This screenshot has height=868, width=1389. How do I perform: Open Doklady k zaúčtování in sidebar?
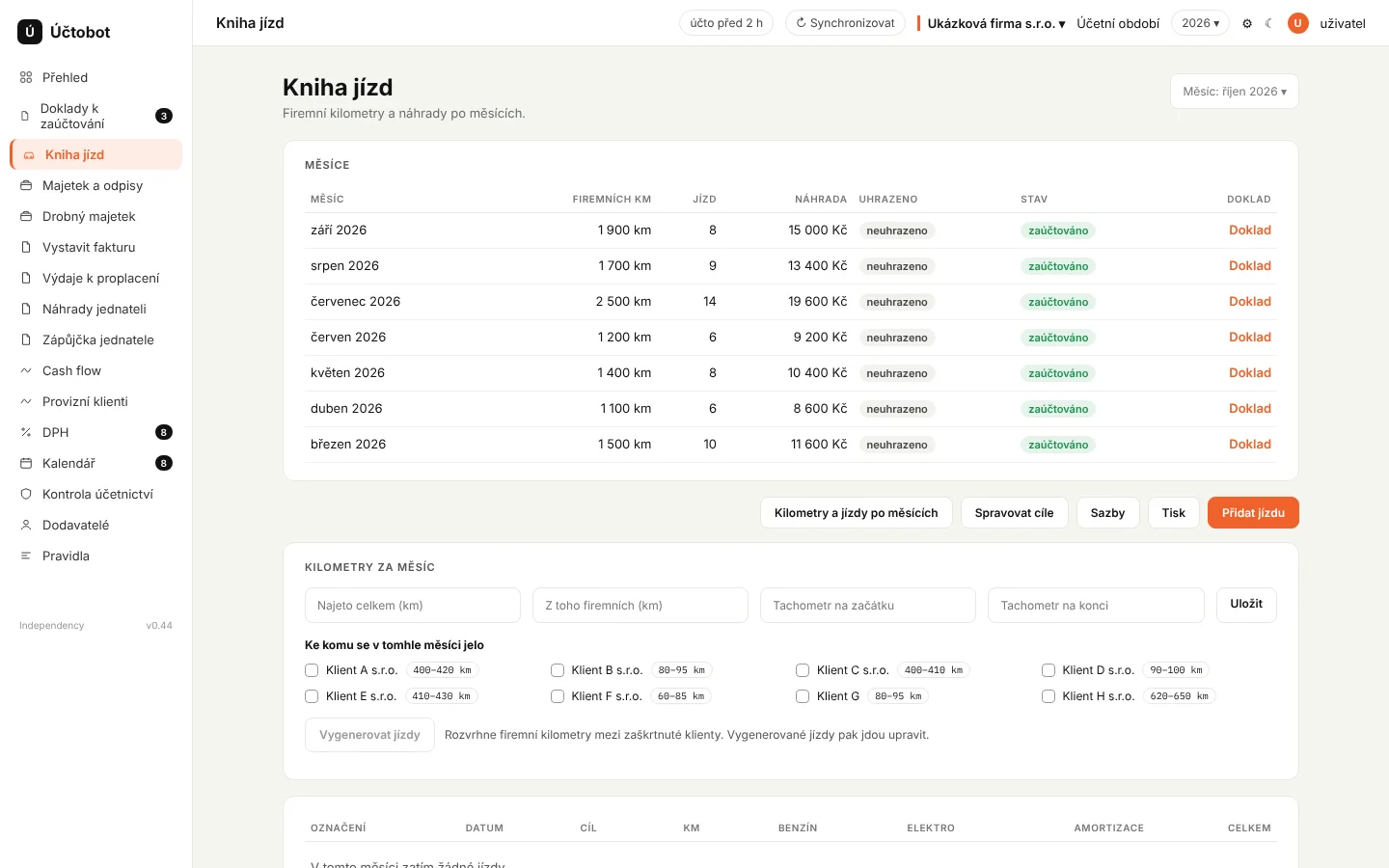[x=95, y=116]
